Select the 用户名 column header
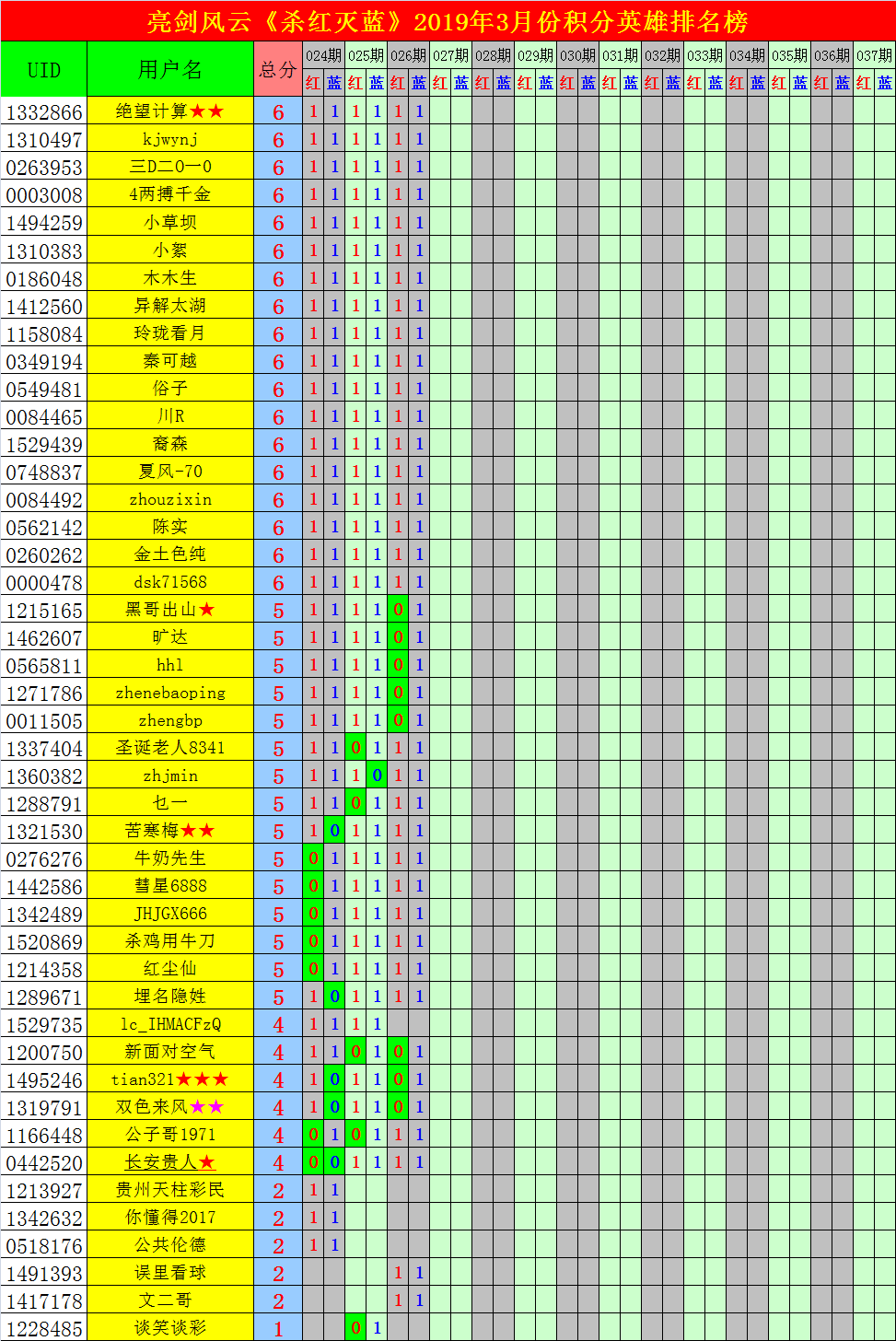The image size is (896, 1341). click(x=170, y=70)
